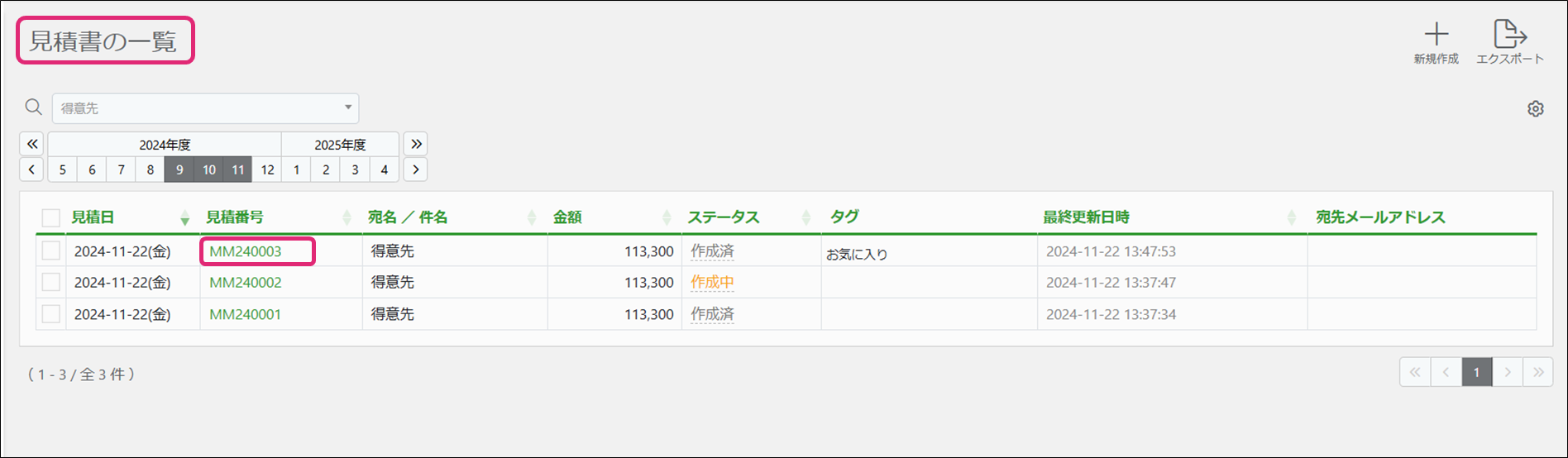Open estimate link MM240001
This screenshot has width=1568, height=458.
(246, 314)
